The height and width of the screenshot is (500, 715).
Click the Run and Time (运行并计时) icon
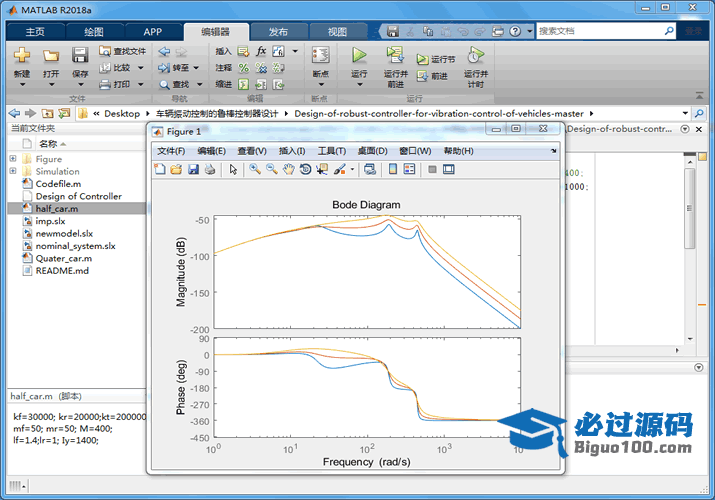pyautogui.click(x=476, y=56)
